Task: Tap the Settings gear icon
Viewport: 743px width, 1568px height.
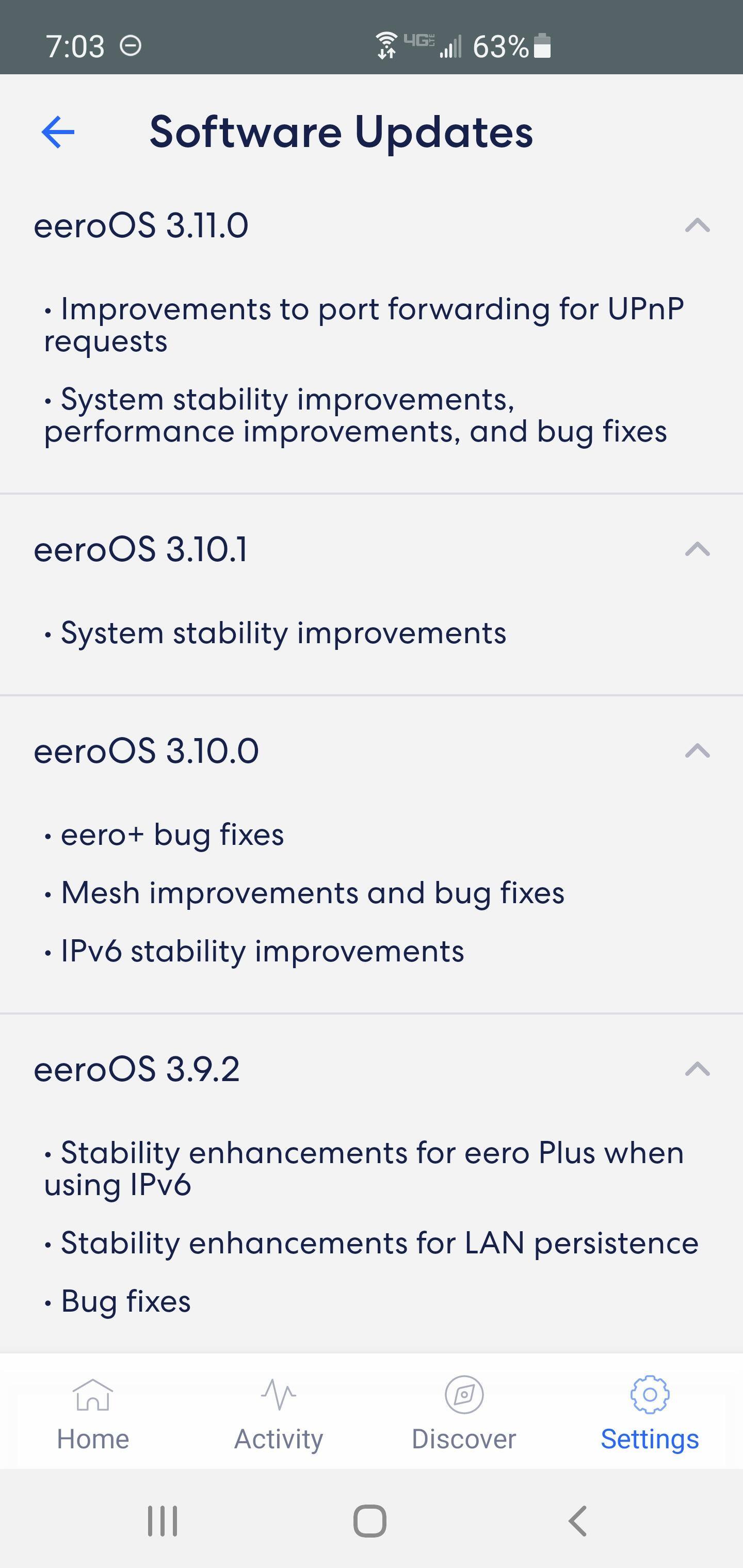Action: click(650, 1394)
